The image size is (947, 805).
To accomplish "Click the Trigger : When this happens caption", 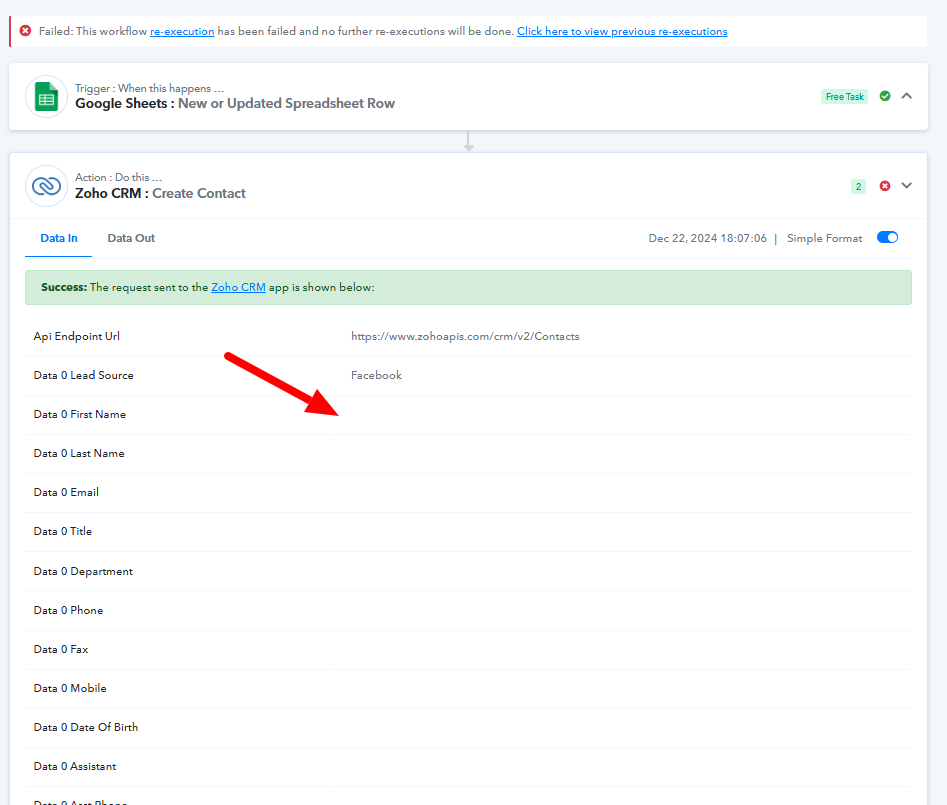I will pyautogui.click(x=149, y=88).
